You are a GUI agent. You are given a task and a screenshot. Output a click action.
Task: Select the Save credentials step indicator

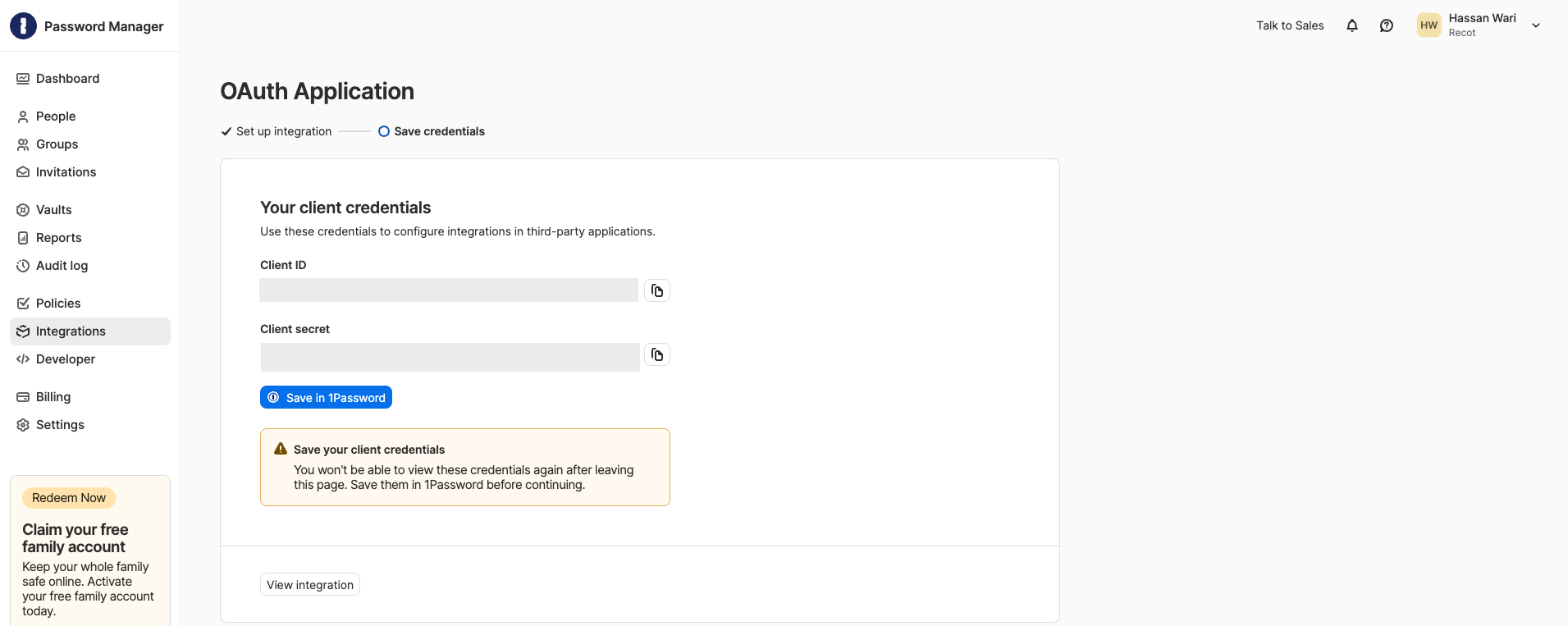[x=432, y=131]
